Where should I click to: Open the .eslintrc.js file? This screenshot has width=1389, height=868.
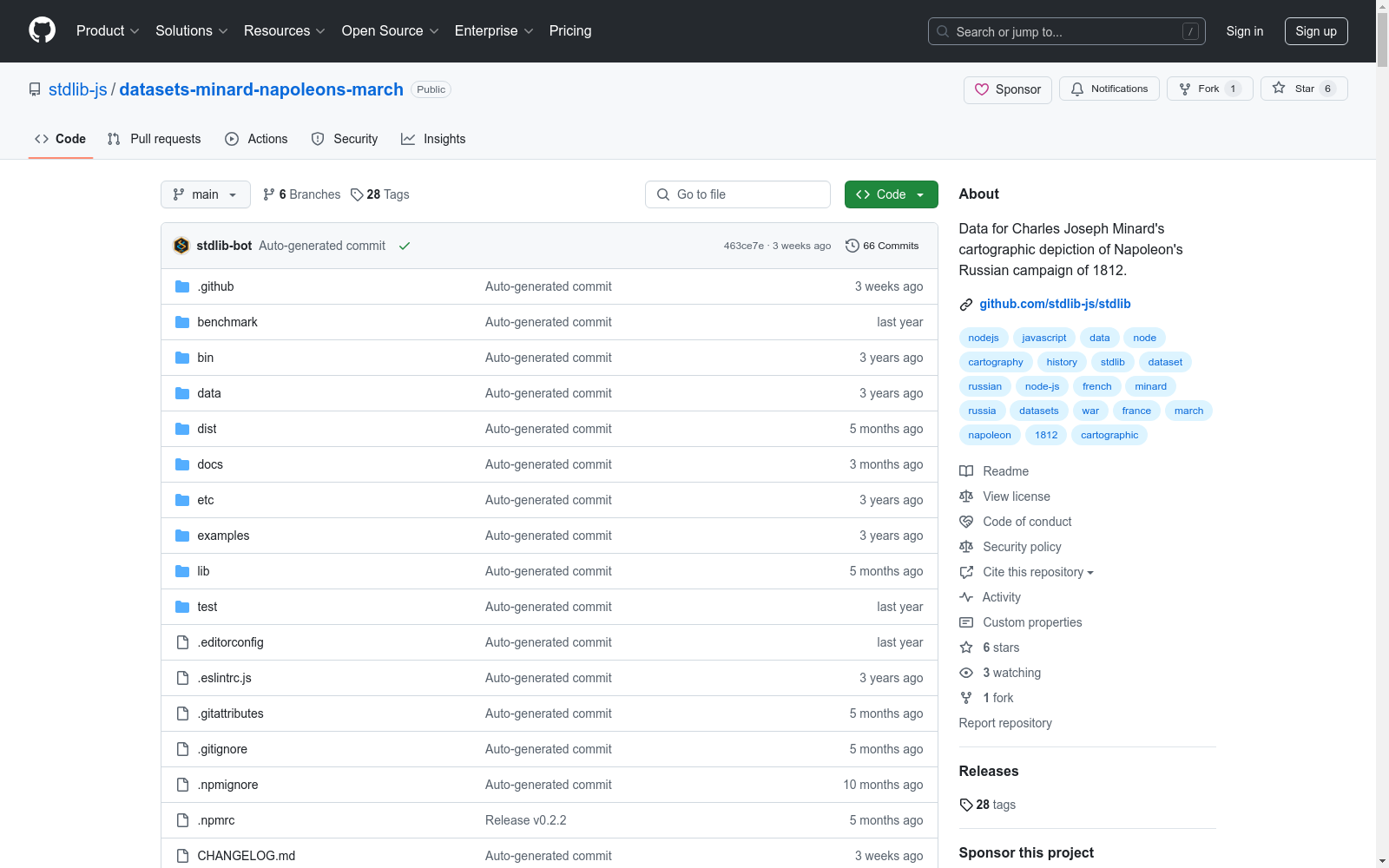click(224, 678)
